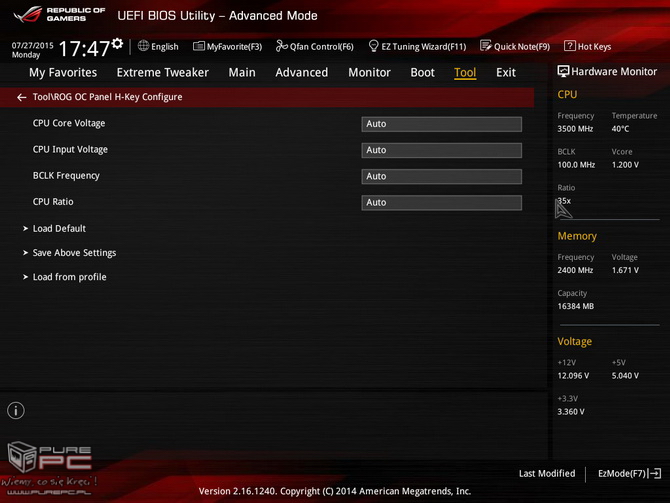Click the 07/27/2015 date
Screen dimensions: 670x503
pos(32,45)
